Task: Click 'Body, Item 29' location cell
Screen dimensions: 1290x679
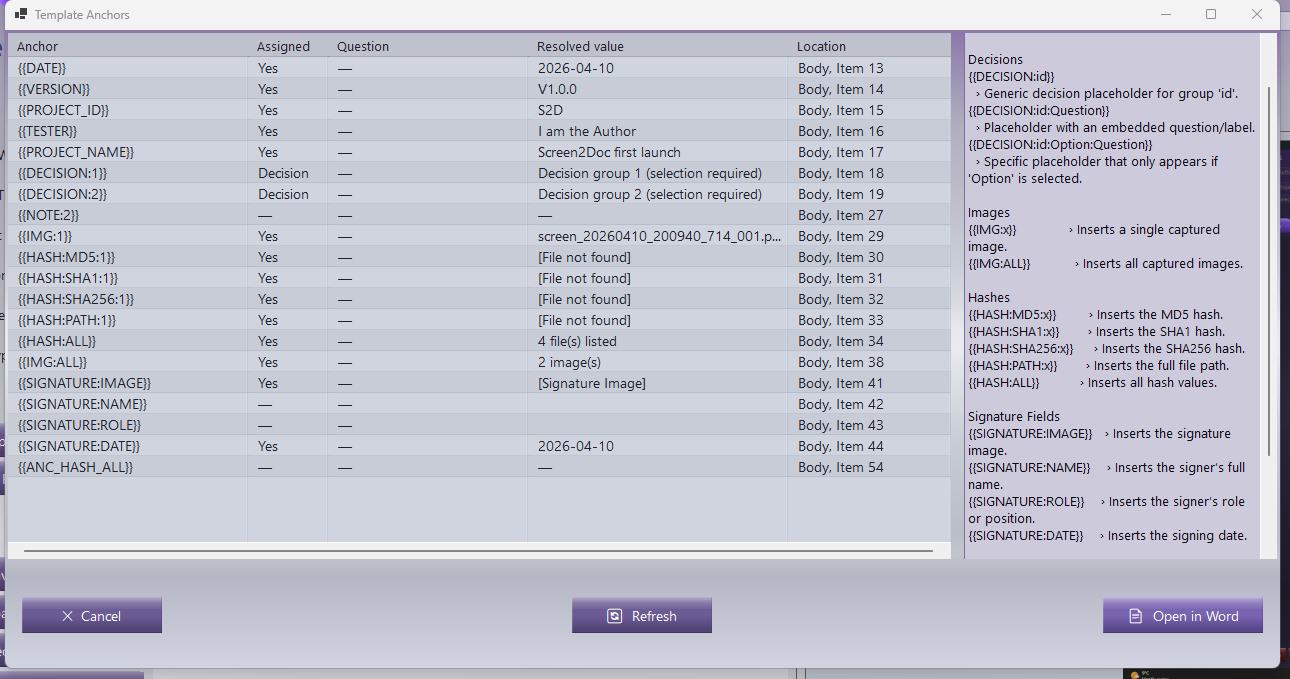Action: (841, 236)
